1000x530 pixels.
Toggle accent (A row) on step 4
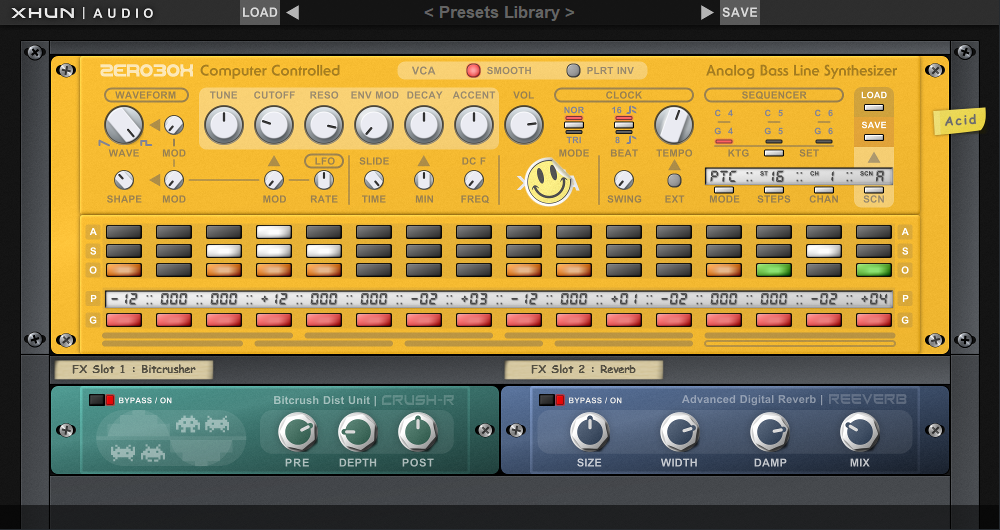[x=274, y=232]
